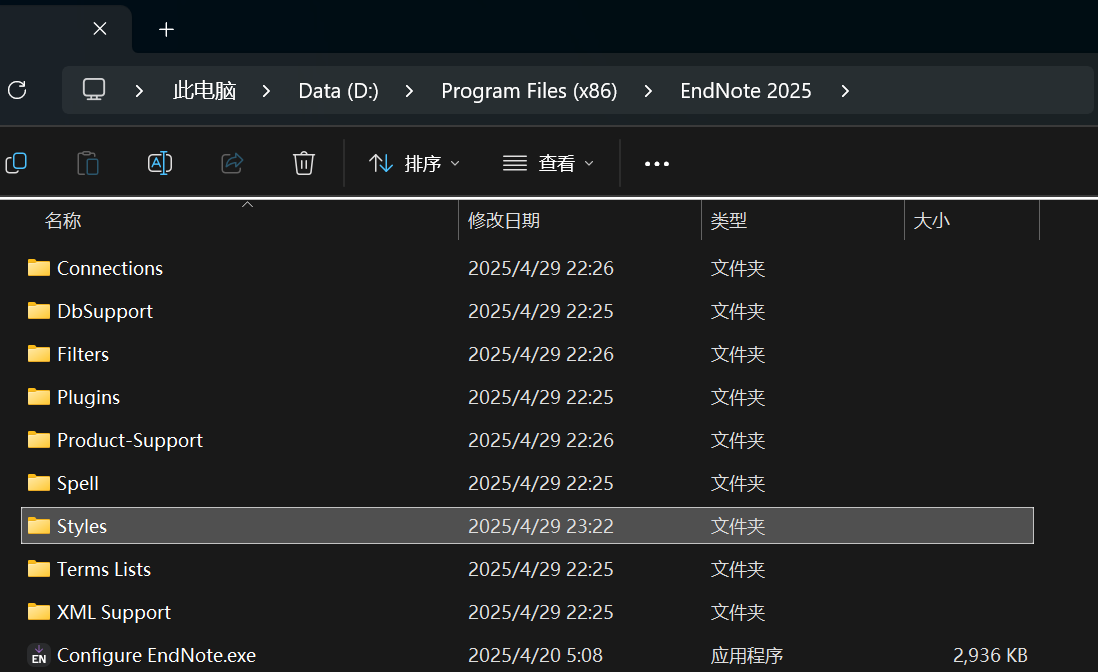Screen dimensions: 1098x672
Task: Select the Terms Lists folder name
Action: tap(104, 569)
